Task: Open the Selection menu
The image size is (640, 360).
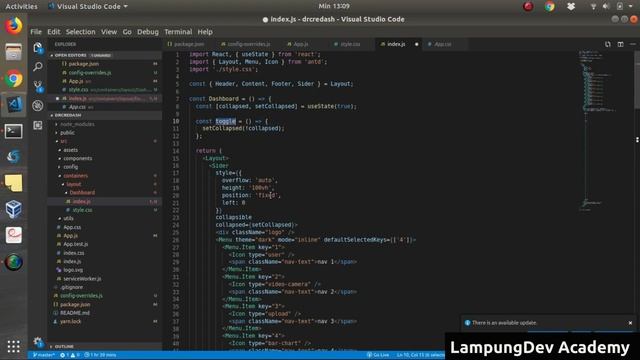Action: (x=80, y=32)
